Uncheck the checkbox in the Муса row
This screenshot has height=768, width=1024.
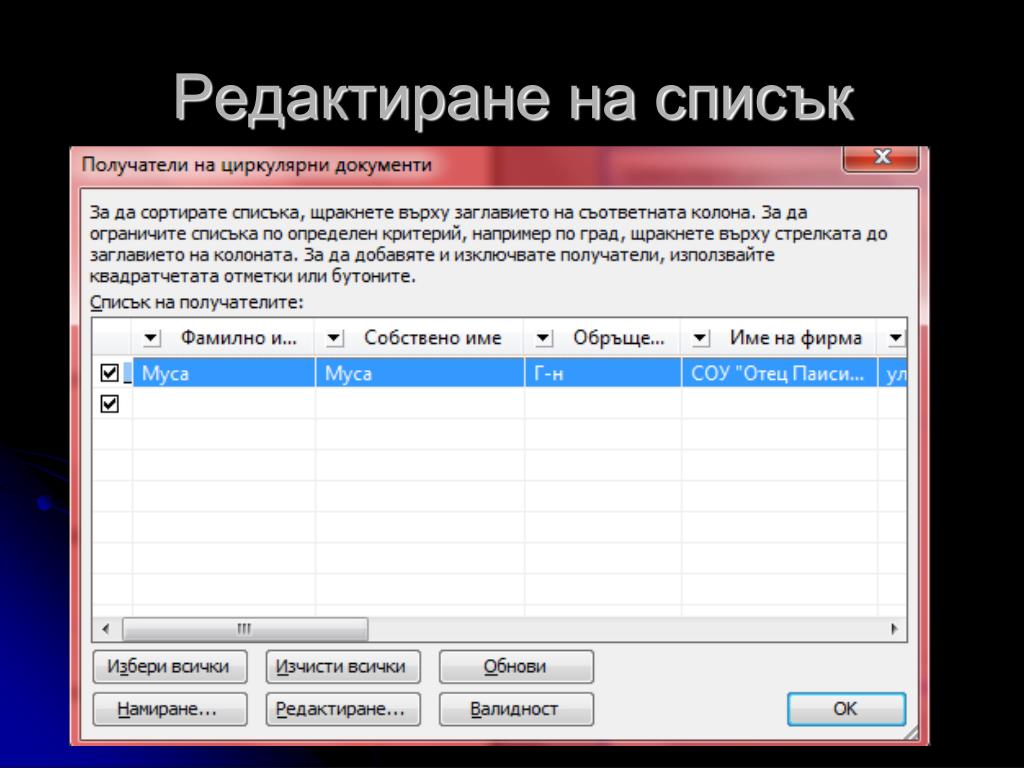click(110, 373)
